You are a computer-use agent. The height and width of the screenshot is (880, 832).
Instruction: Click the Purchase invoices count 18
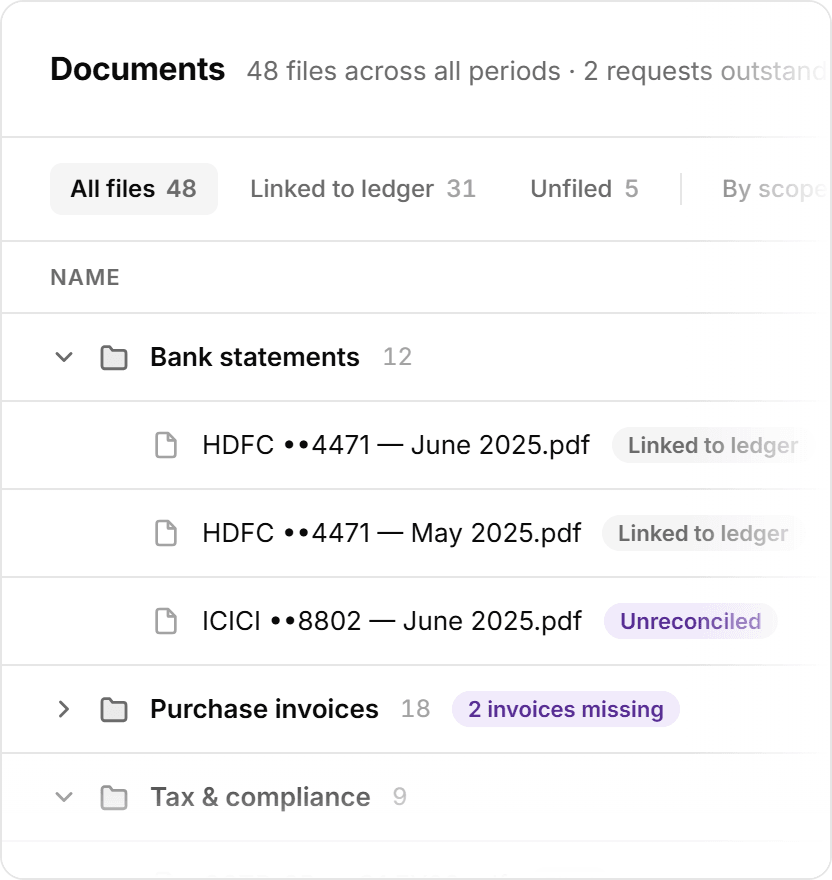pos(415,709)
